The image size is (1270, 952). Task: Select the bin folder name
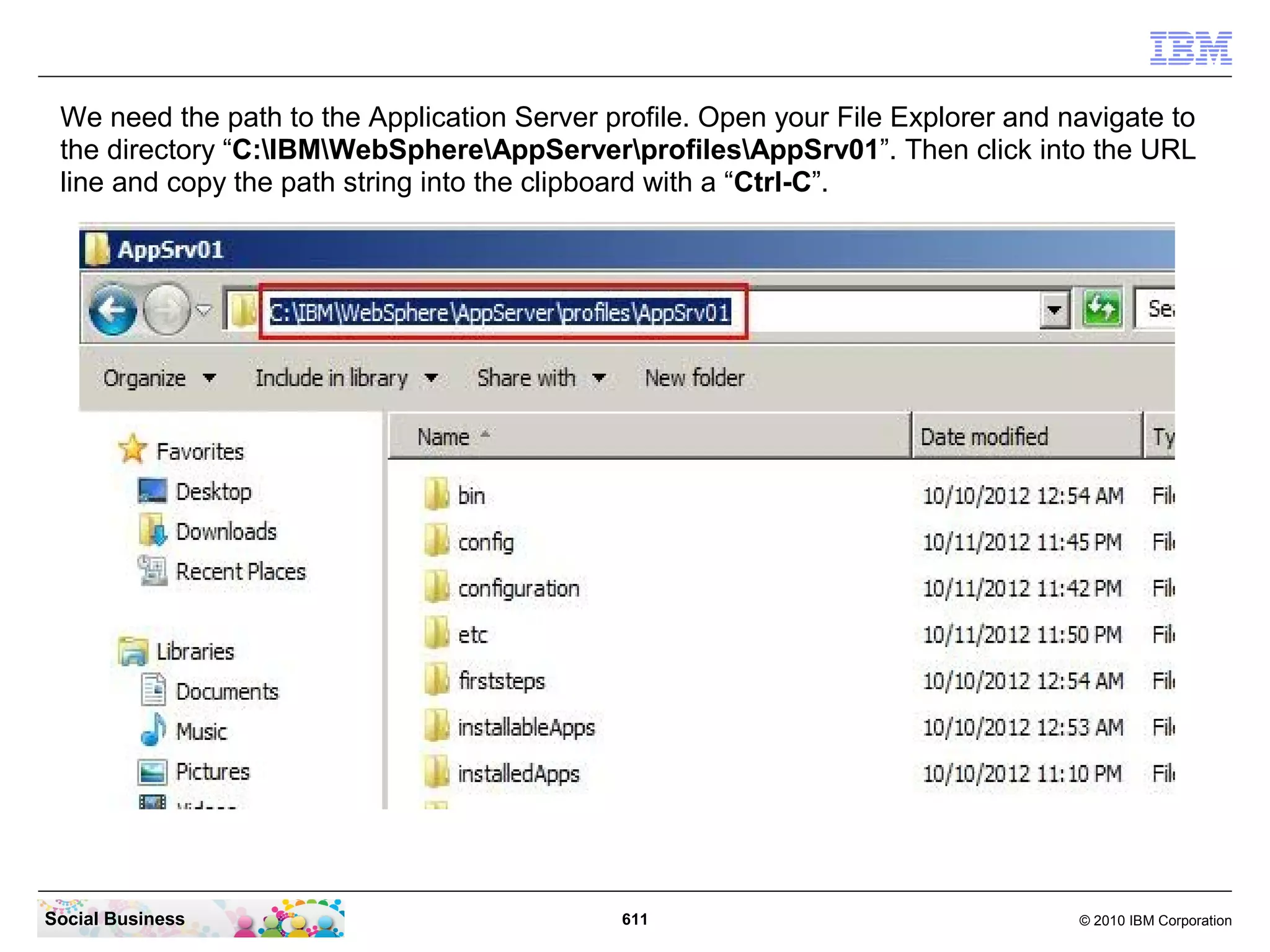pos(471,496)
